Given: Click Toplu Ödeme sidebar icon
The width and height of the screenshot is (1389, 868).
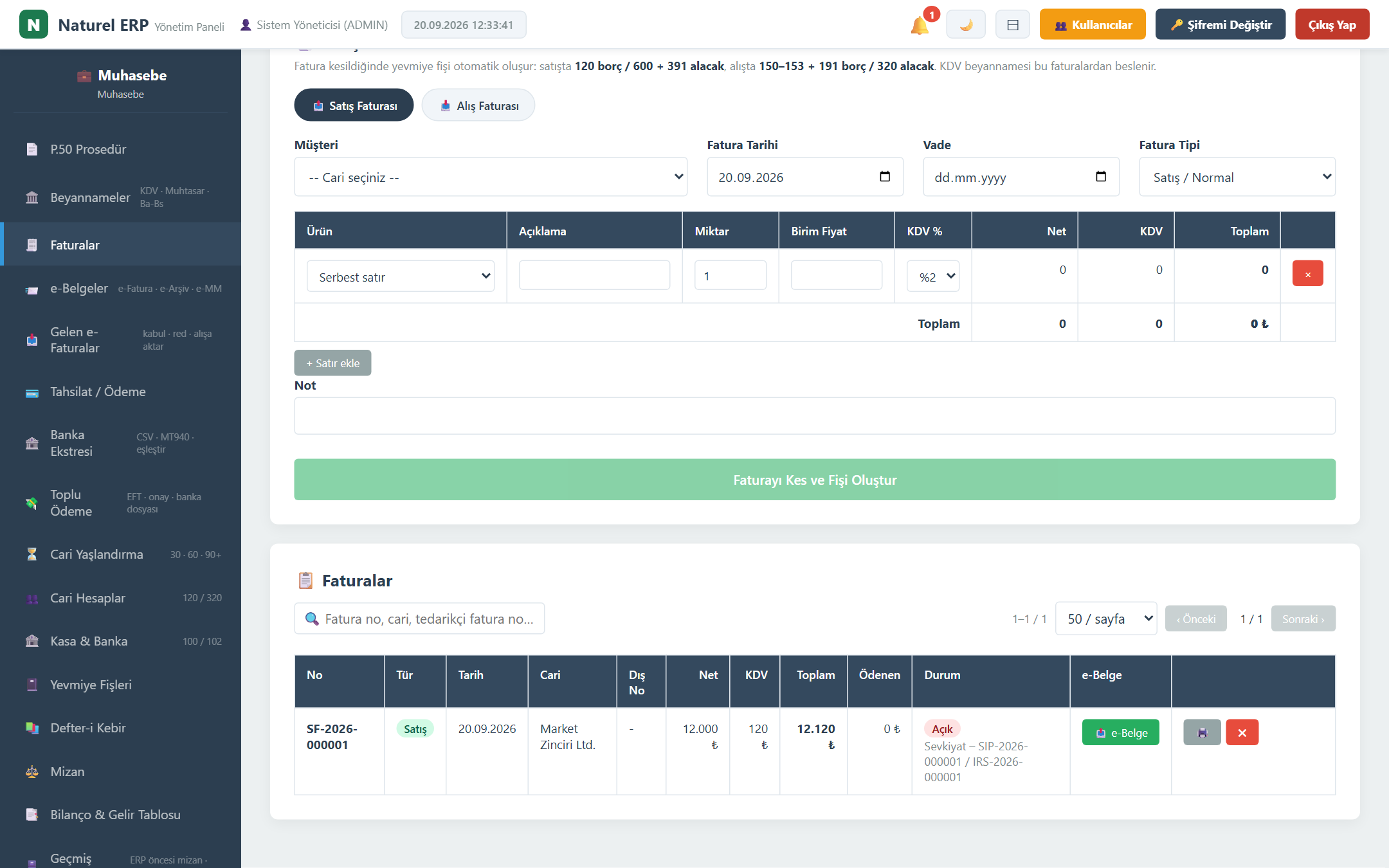Looking at the screenshot, I should 32,503.
